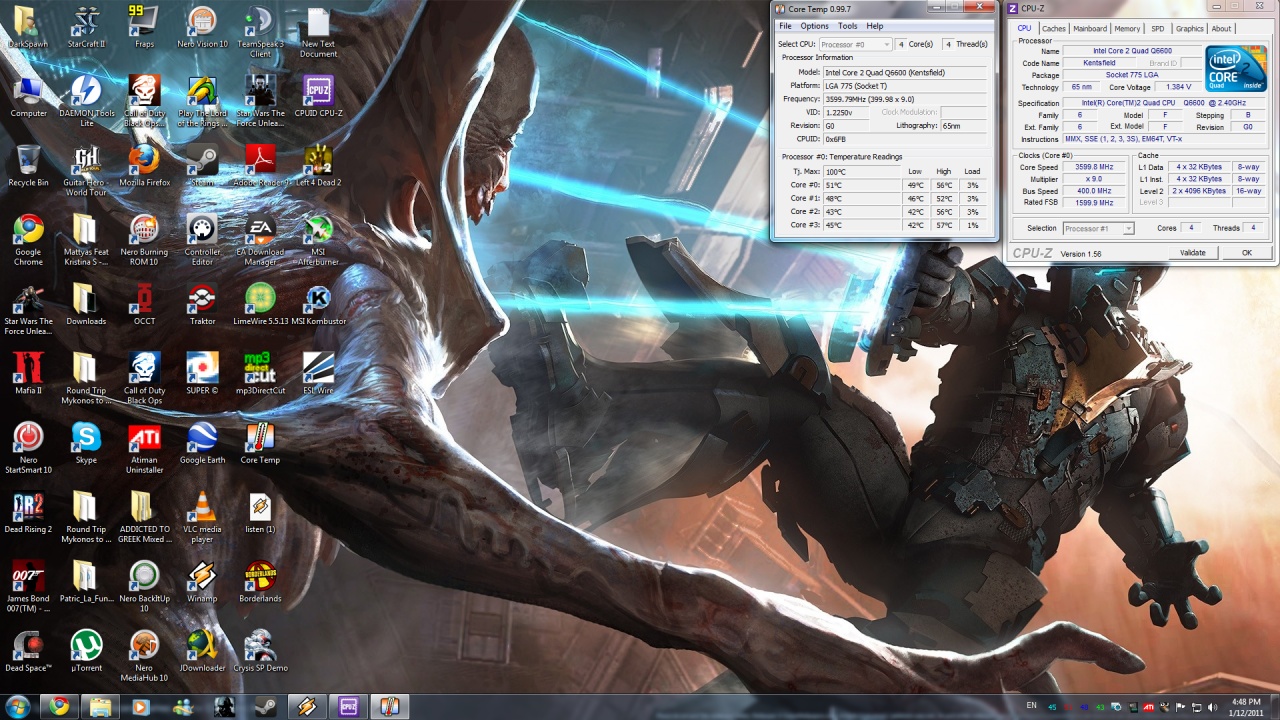1280x720 pixels.
Task: Open the MSI Afterburner desktop icon
Action: (x=318, y=240)
